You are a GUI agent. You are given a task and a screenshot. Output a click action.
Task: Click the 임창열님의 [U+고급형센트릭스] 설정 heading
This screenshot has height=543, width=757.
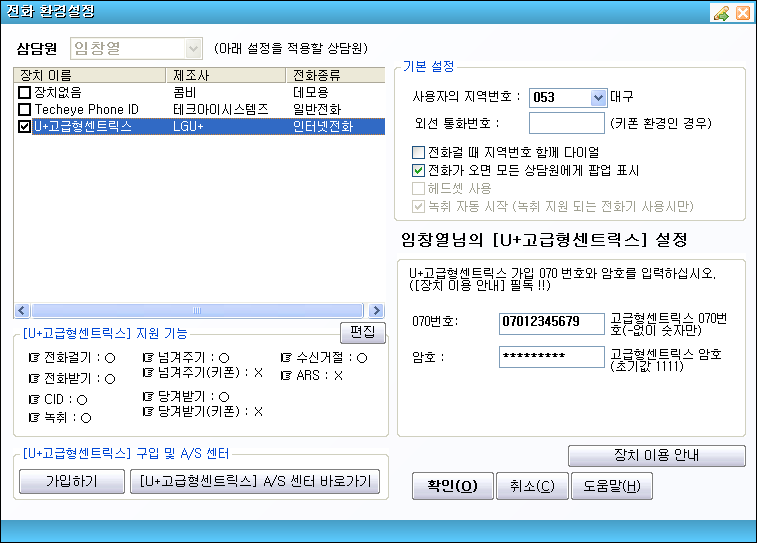coord(544,239)
